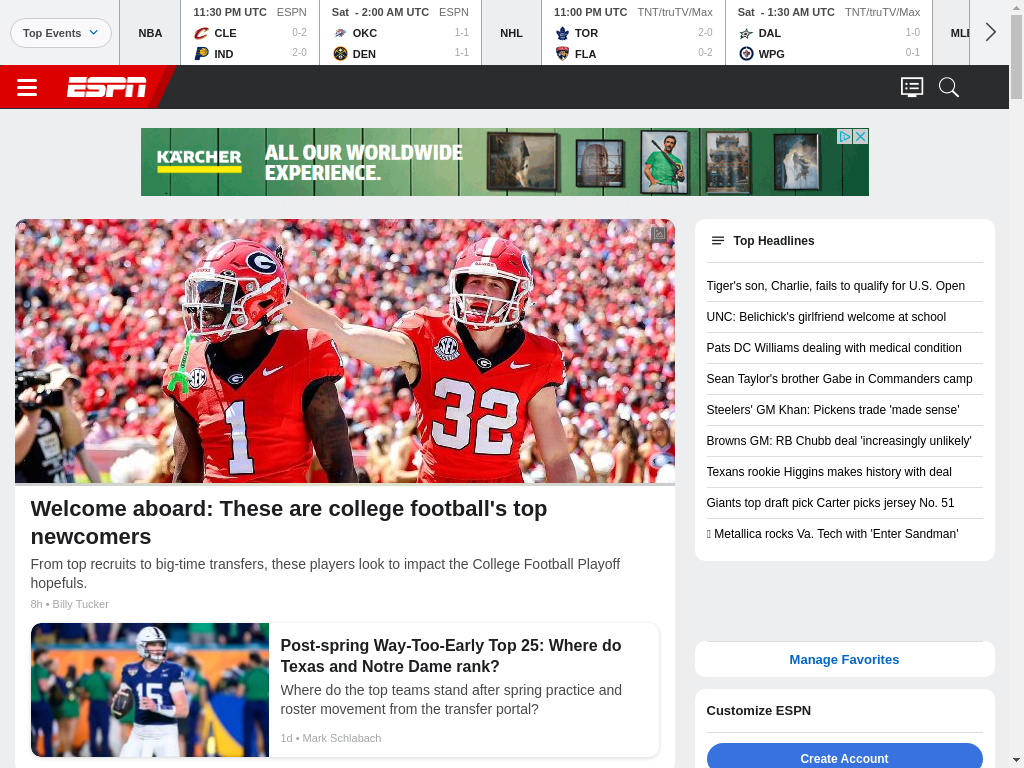Viewport: 1024px width, 768px height.
Task: Open Giants draft pick Carter jersey headline
Action: pos(830,503)
